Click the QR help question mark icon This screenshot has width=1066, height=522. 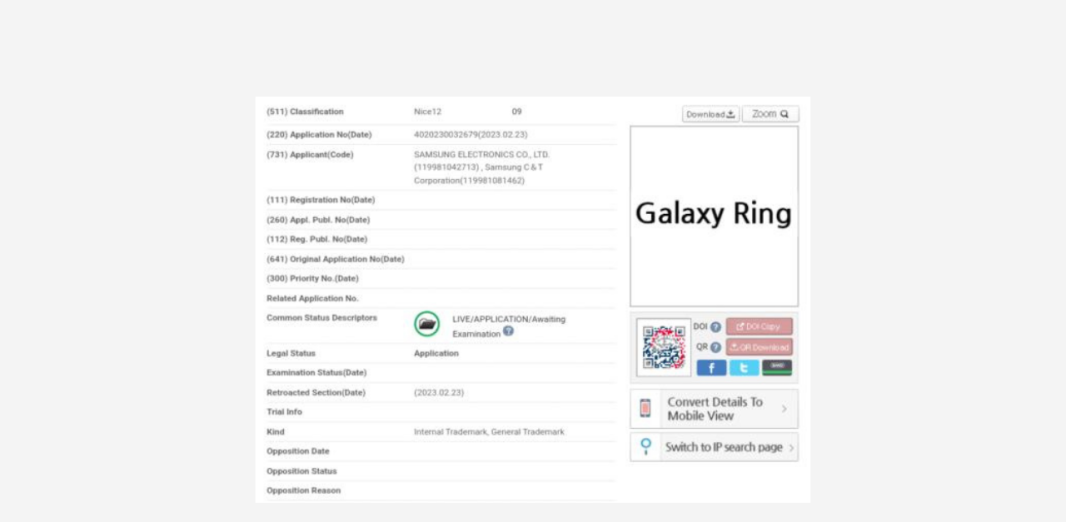[x=715, y=347]
